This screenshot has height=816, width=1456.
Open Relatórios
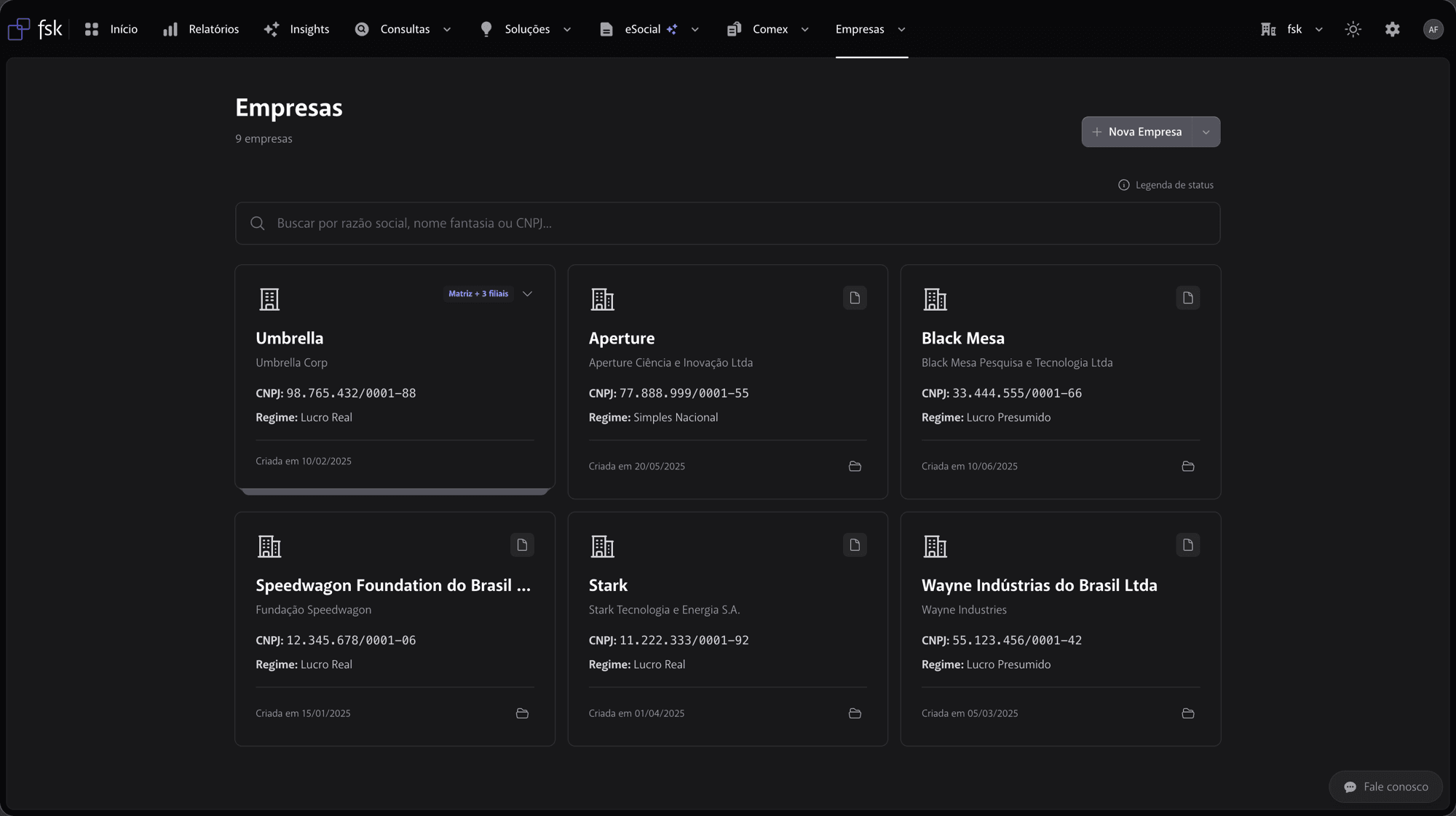(201, 29)
